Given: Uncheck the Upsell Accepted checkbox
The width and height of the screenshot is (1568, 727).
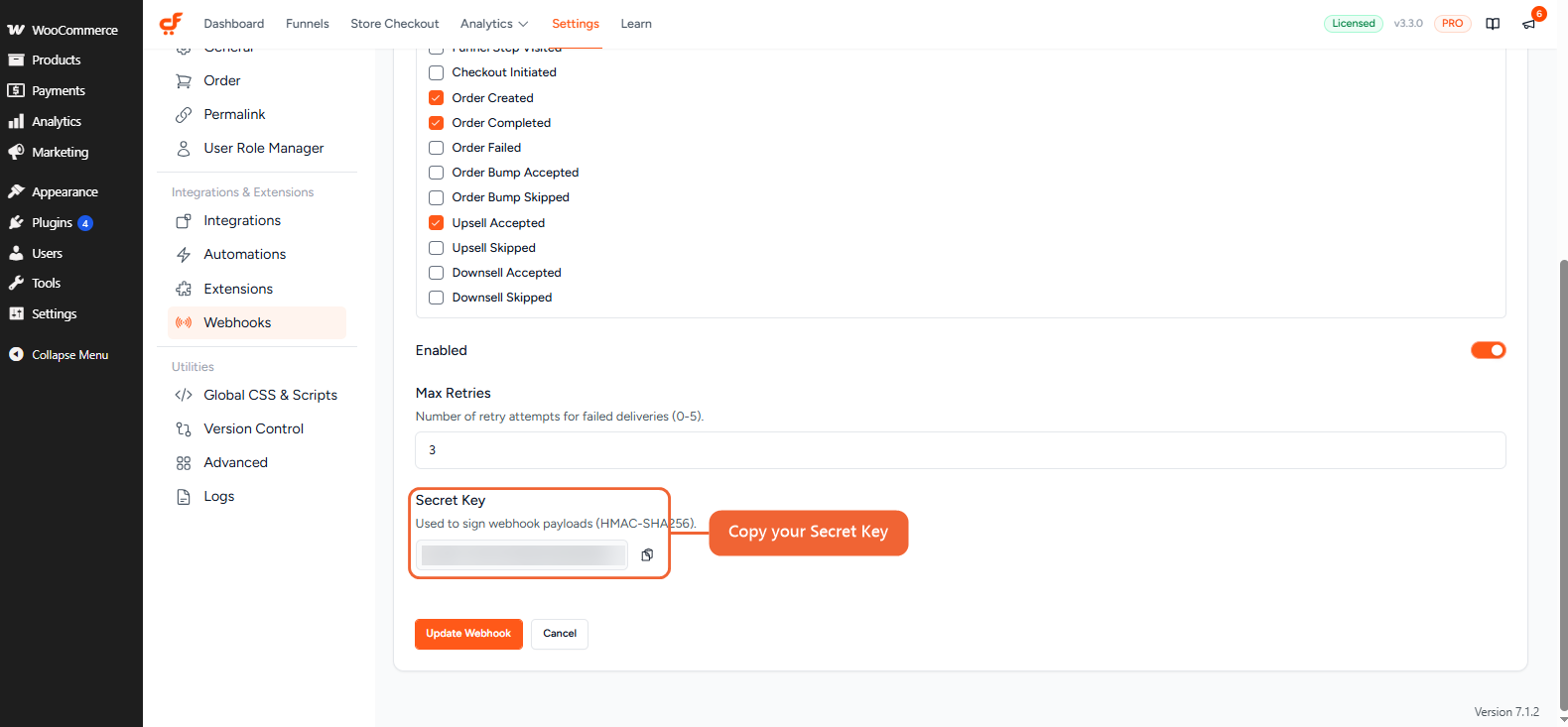Looking at the screenshot, I should pos(436,223).
